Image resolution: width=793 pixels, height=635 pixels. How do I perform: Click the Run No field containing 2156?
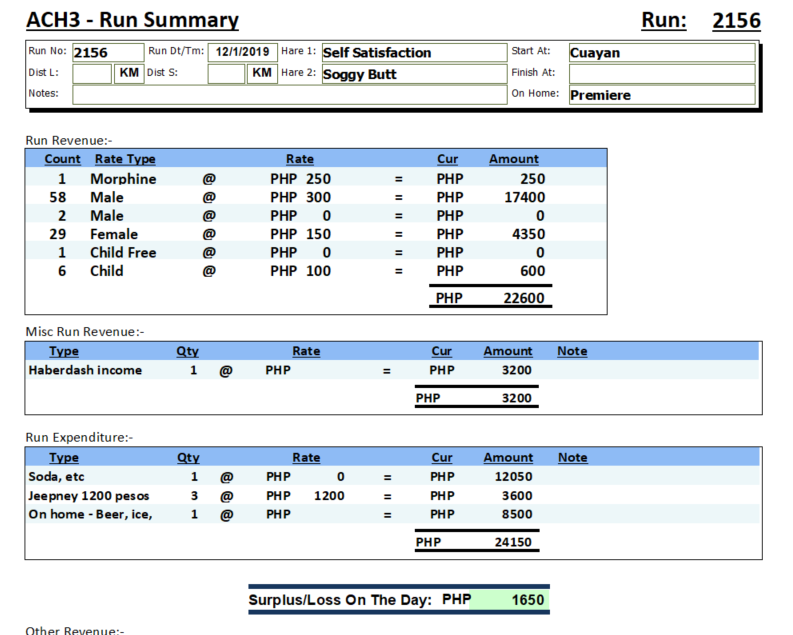click(108, 53)
